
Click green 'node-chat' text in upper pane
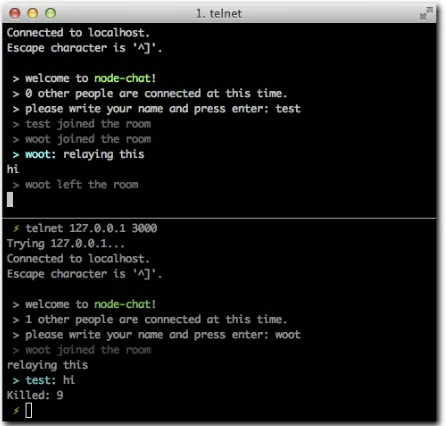[122, 78]
